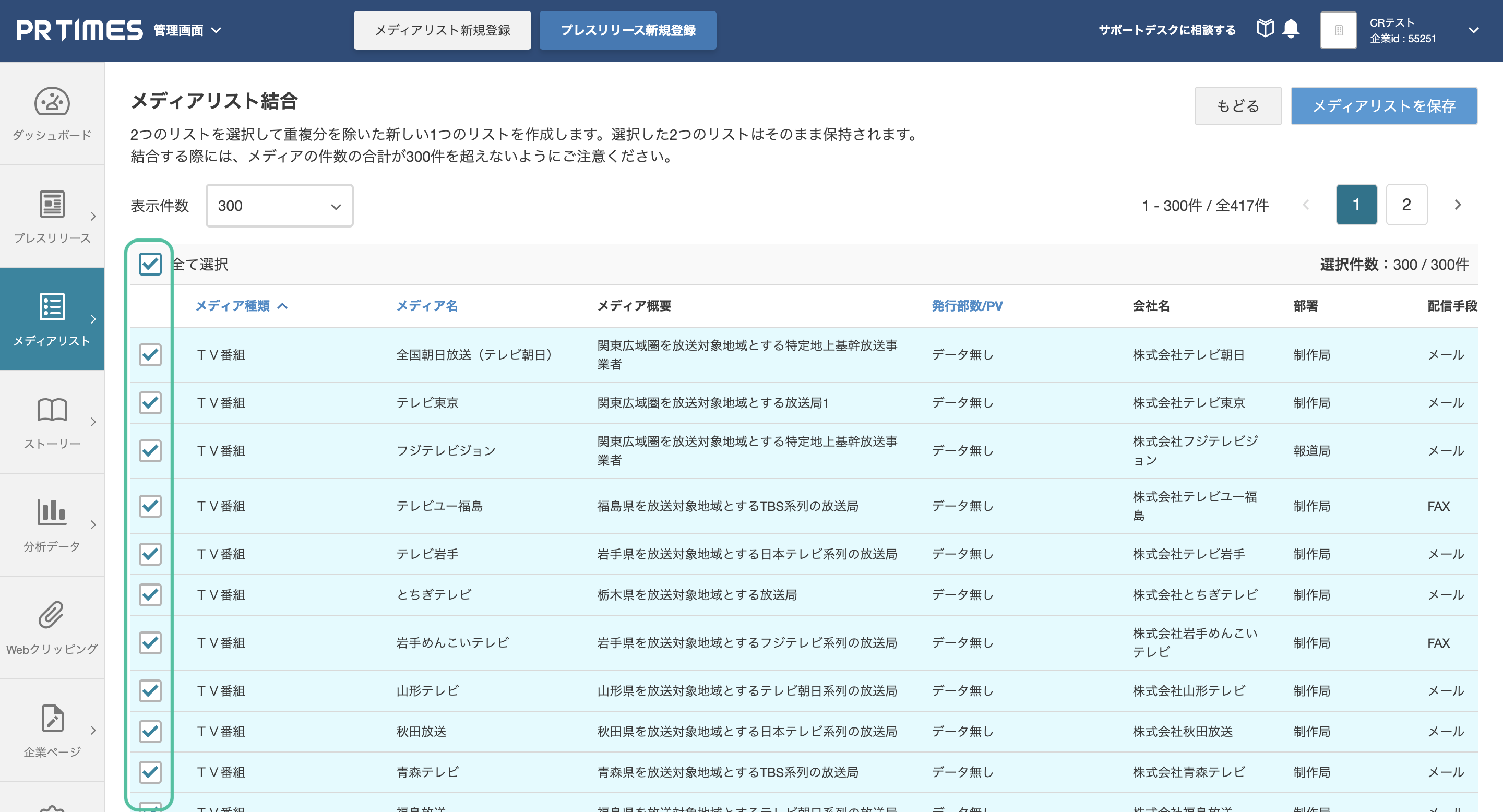
Task: Open the ストーリー sidebar label
Action: 52,444
